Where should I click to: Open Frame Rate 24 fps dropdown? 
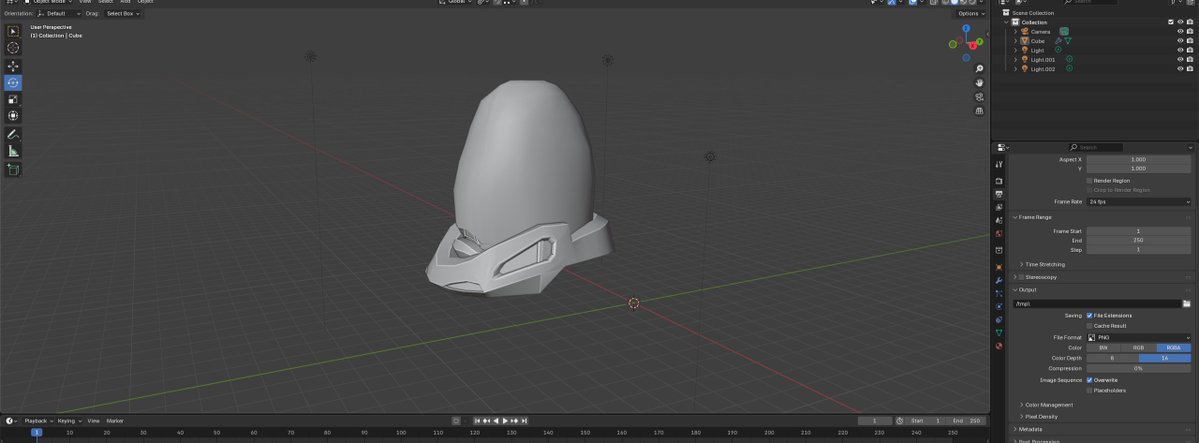click(1139, 202)
